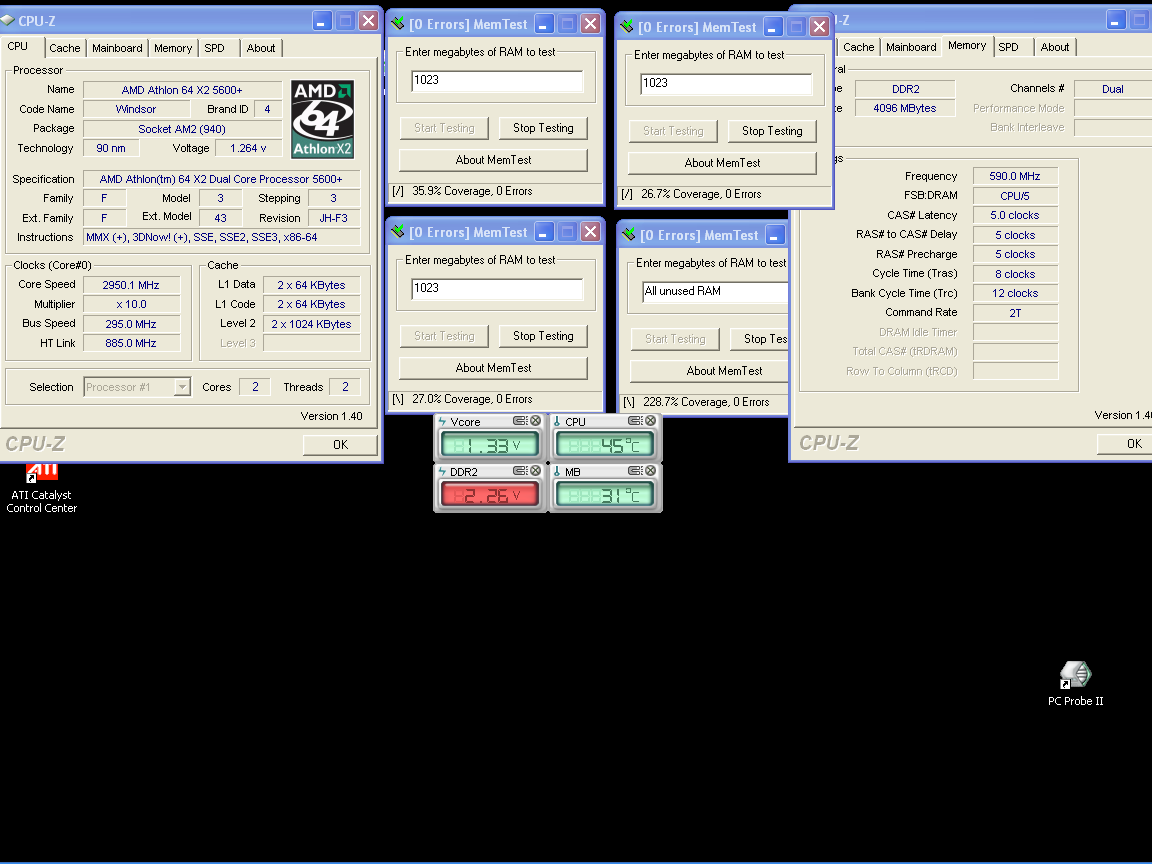Click title icon of MemTest at 27.0% coverage
This screenshot has width=1152, height=864.
[x=397, y=232]
